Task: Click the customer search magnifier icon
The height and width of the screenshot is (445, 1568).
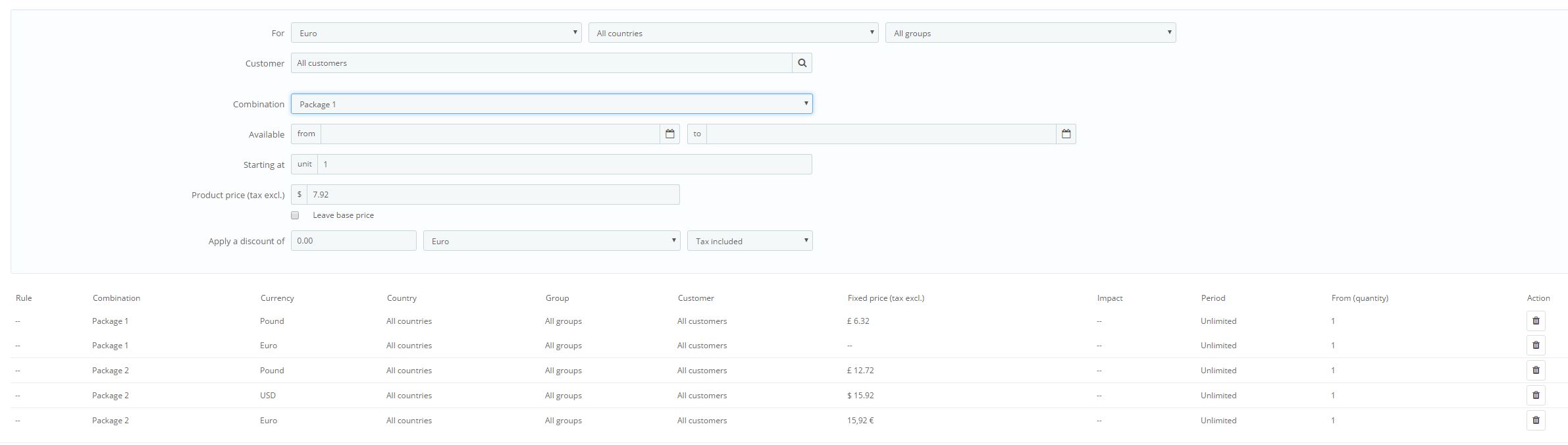Action: coord(802,63)
